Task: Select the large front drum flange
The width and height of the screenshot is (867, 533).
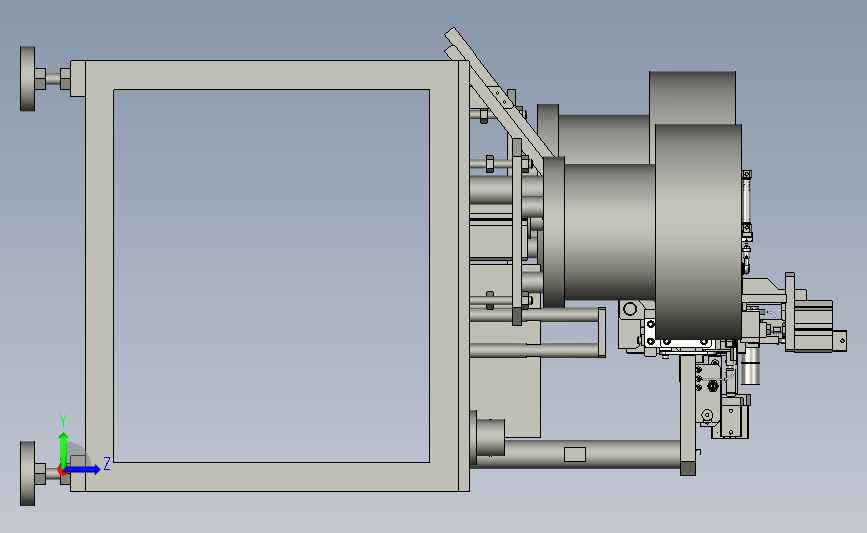Action: [x=698, y=232]
